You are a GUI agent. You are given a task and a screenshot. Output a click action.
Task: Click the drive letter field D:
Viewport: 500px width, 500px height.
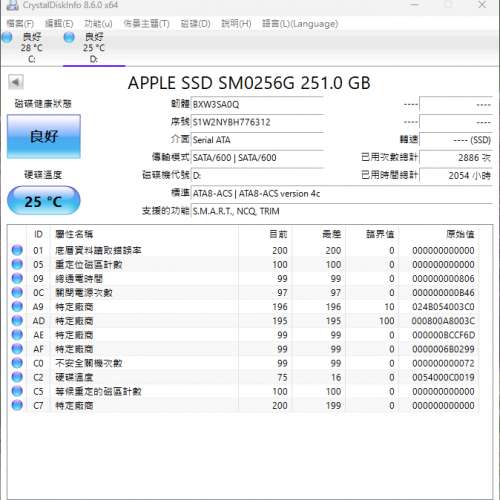point(257,175)
